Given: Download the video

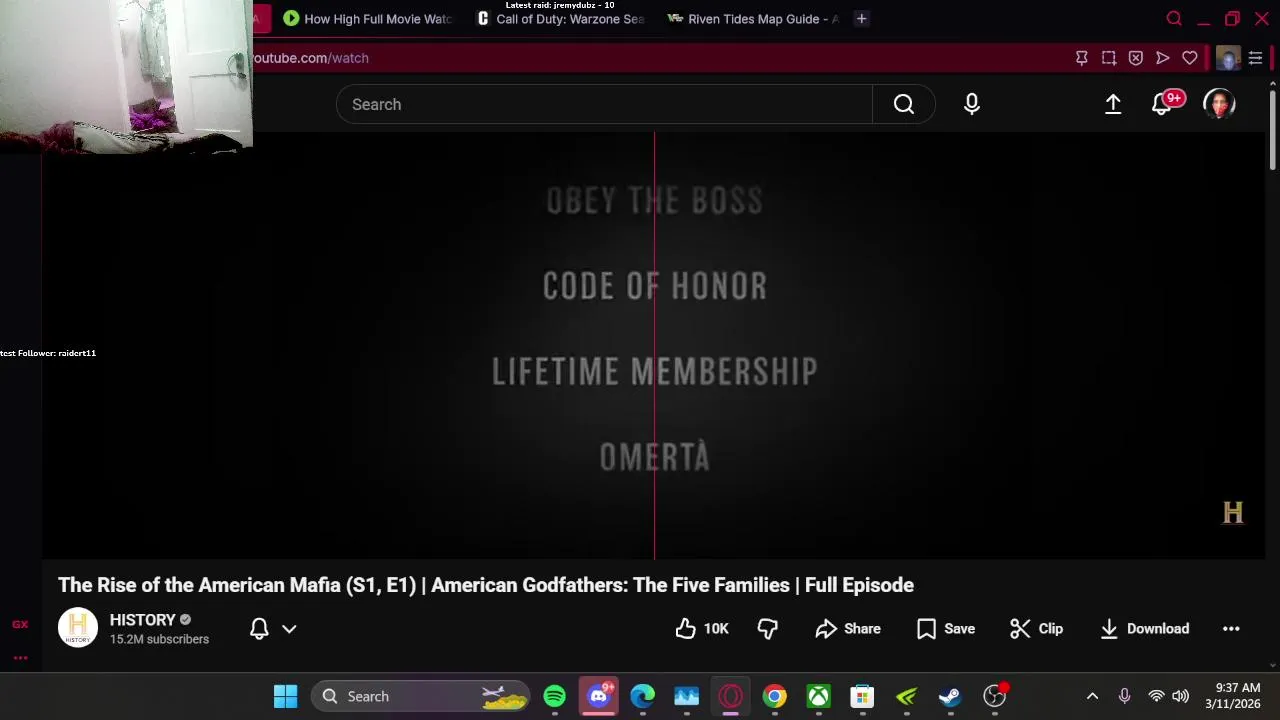Looking at the screenshot, I should tap(1145, 628).
